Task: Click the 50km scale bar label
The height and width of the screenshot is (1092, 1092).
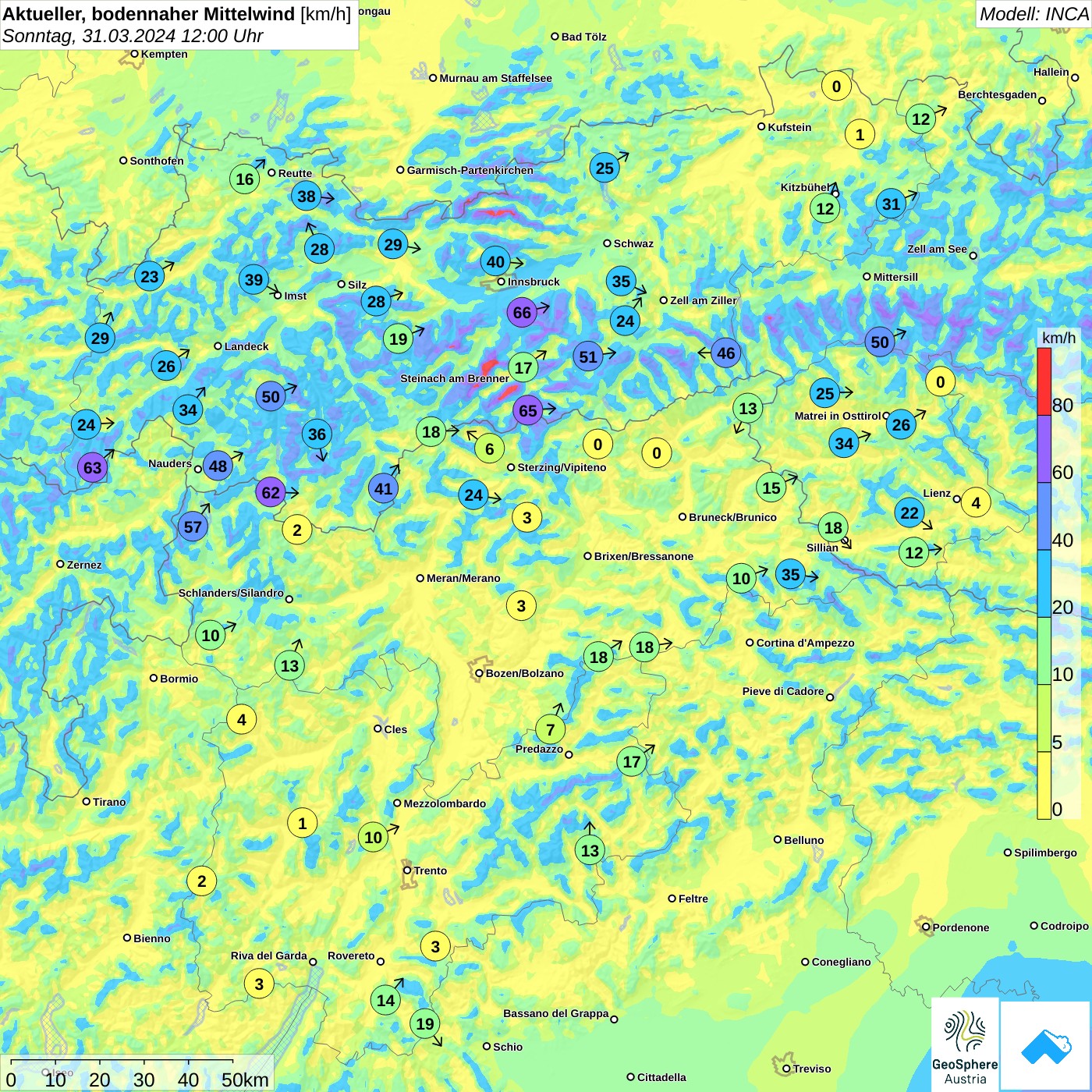Action: pos(245,1080)
